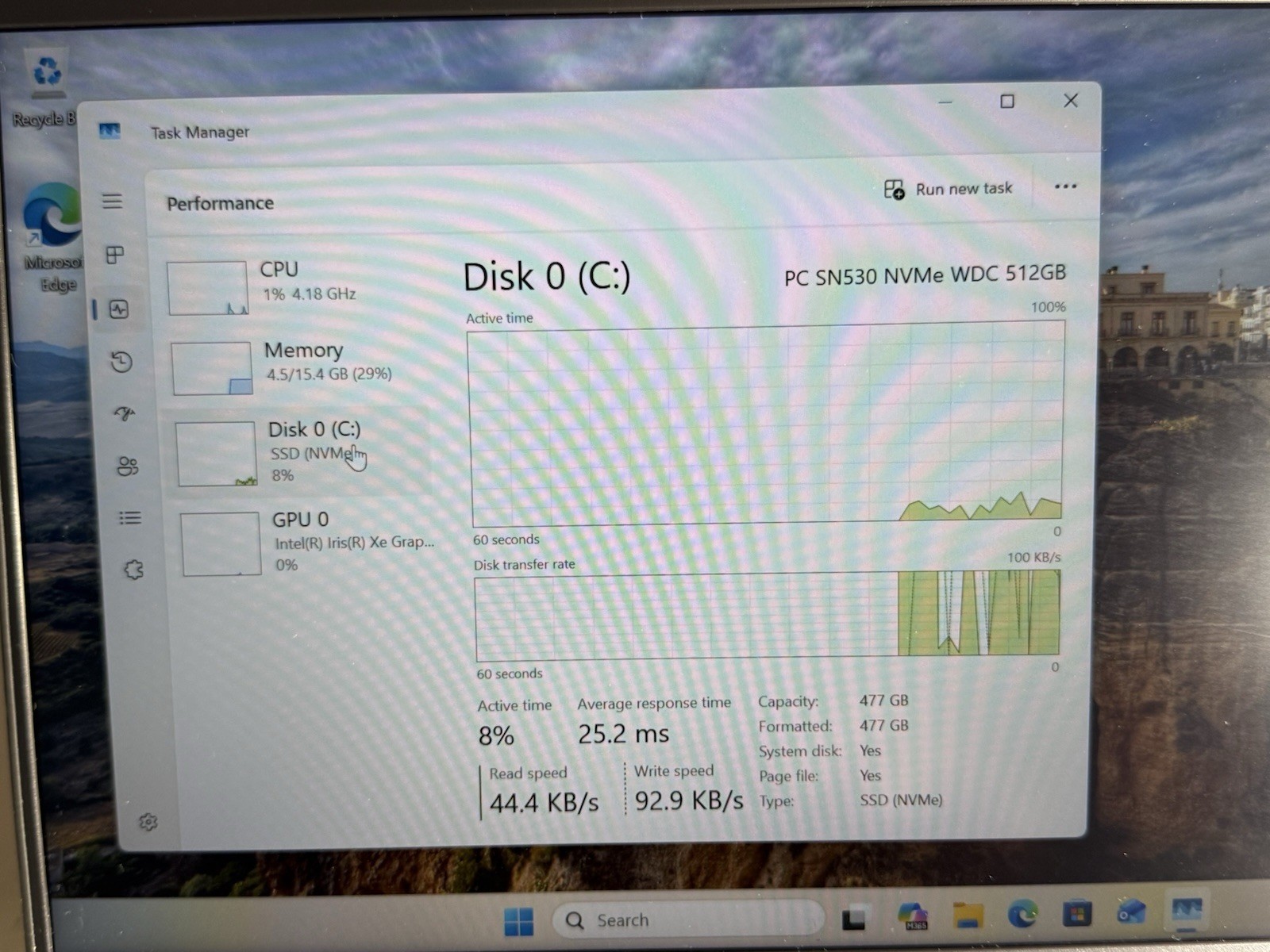Click the Task Manager app icon in title bar
The image size is (1270, 952).
(x=110, y=131)
